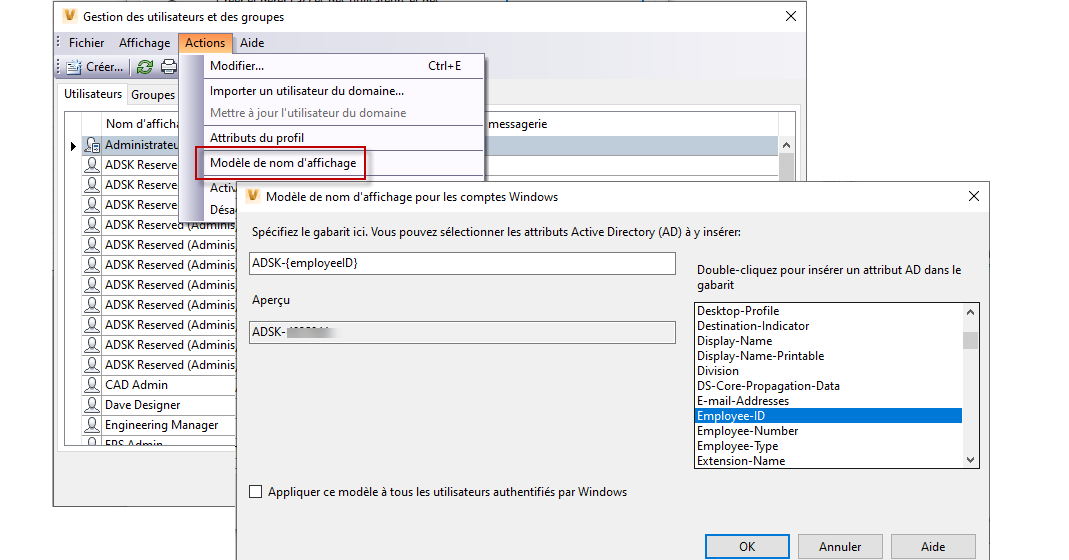Click the Aperçu preview field
1069x560 pixels.
(x=462, y=332)
